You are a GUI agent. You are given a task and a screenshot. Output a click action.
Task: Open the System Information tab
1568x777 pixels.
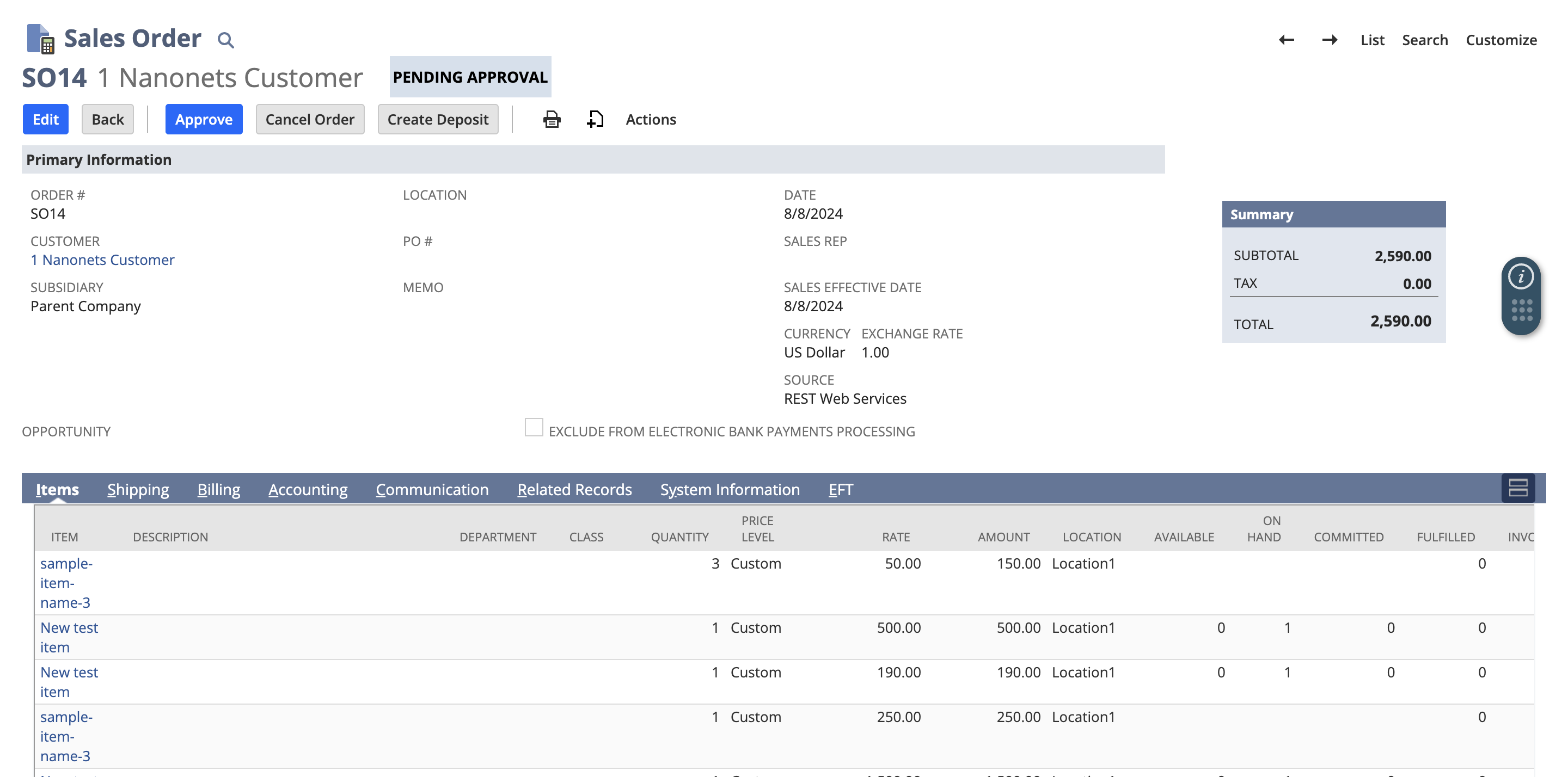pos(729,489)
